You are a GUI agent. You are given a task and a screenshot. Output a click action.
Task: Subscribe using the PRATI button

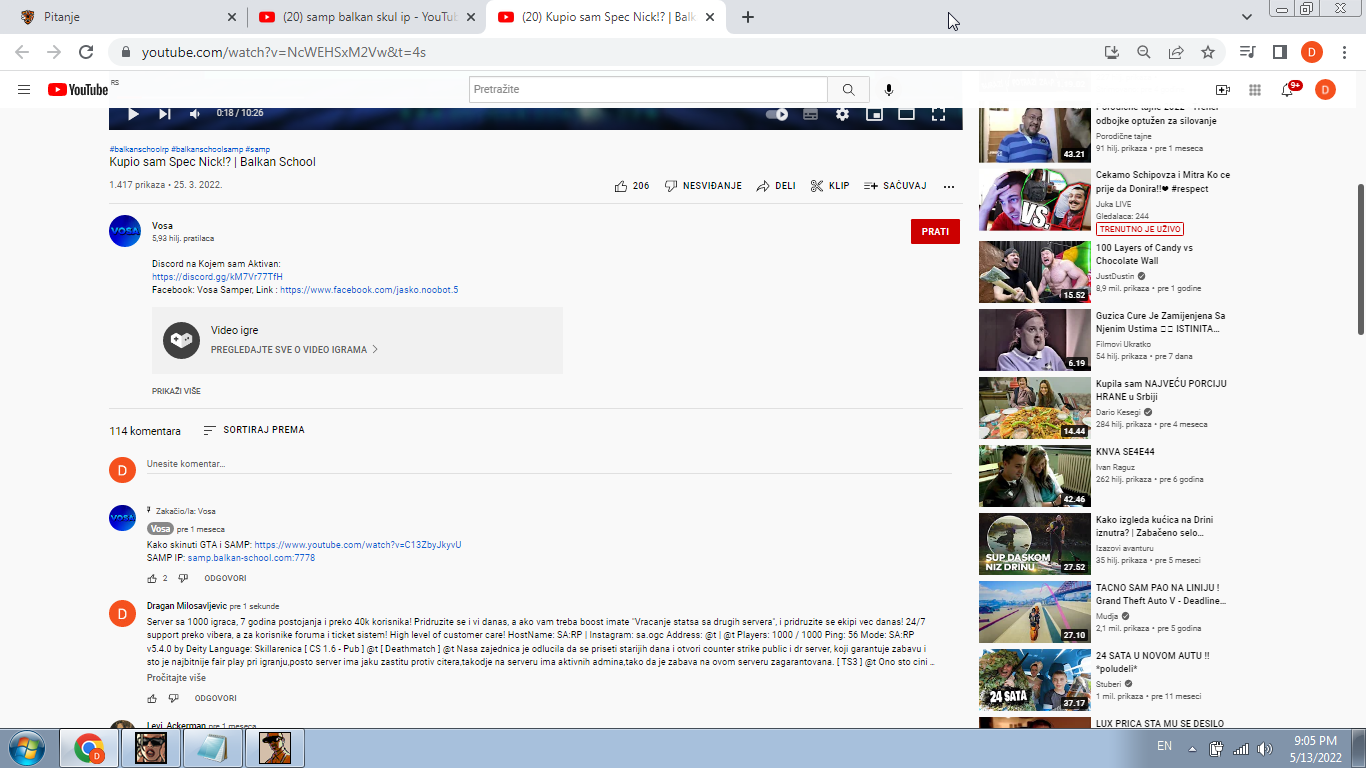click(935, 231)
